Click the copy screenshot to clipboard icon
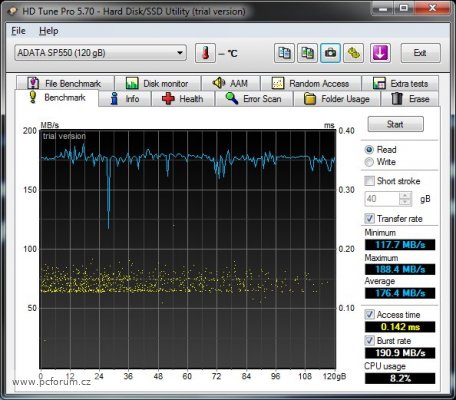This screenshot has height=400, width=456. [x=307, y=53]
